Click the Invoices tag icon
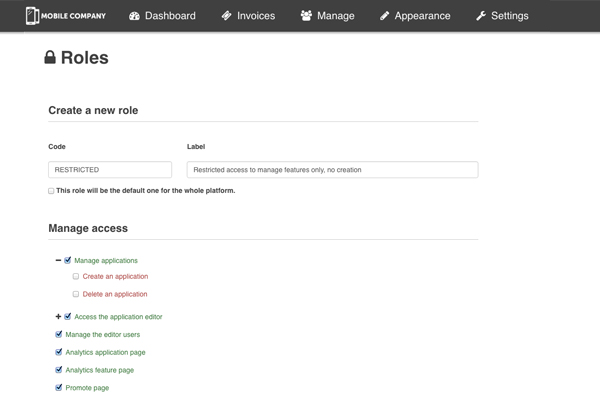600x400 pixels. point(227,16)
